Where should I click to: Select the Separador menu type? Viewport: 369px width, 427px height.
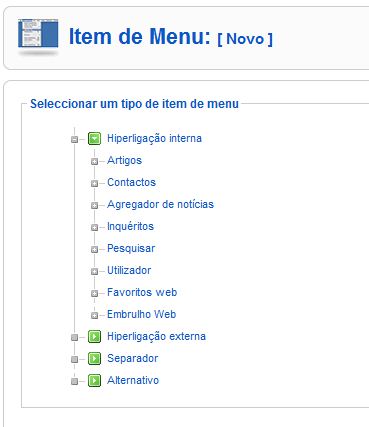(133, 359)
